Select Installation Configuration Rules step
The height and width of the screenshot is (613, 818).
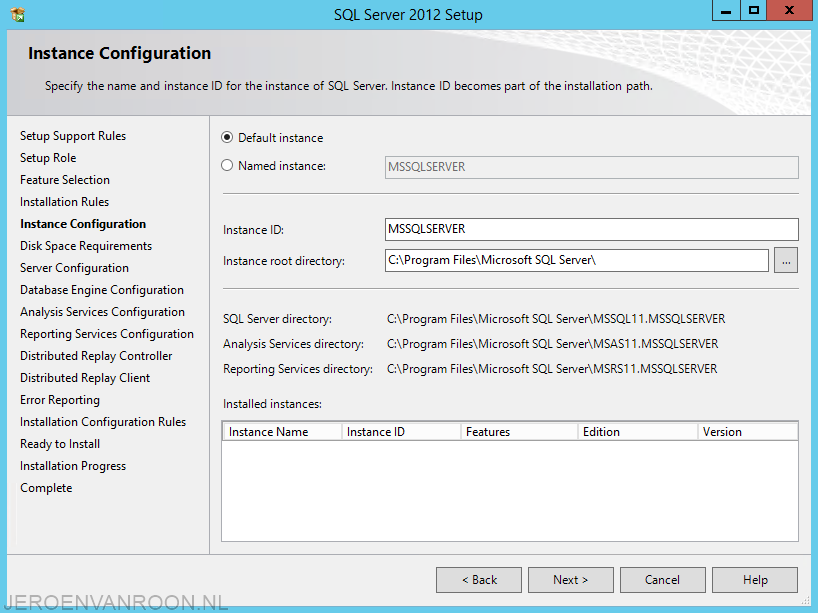(103, 422)
